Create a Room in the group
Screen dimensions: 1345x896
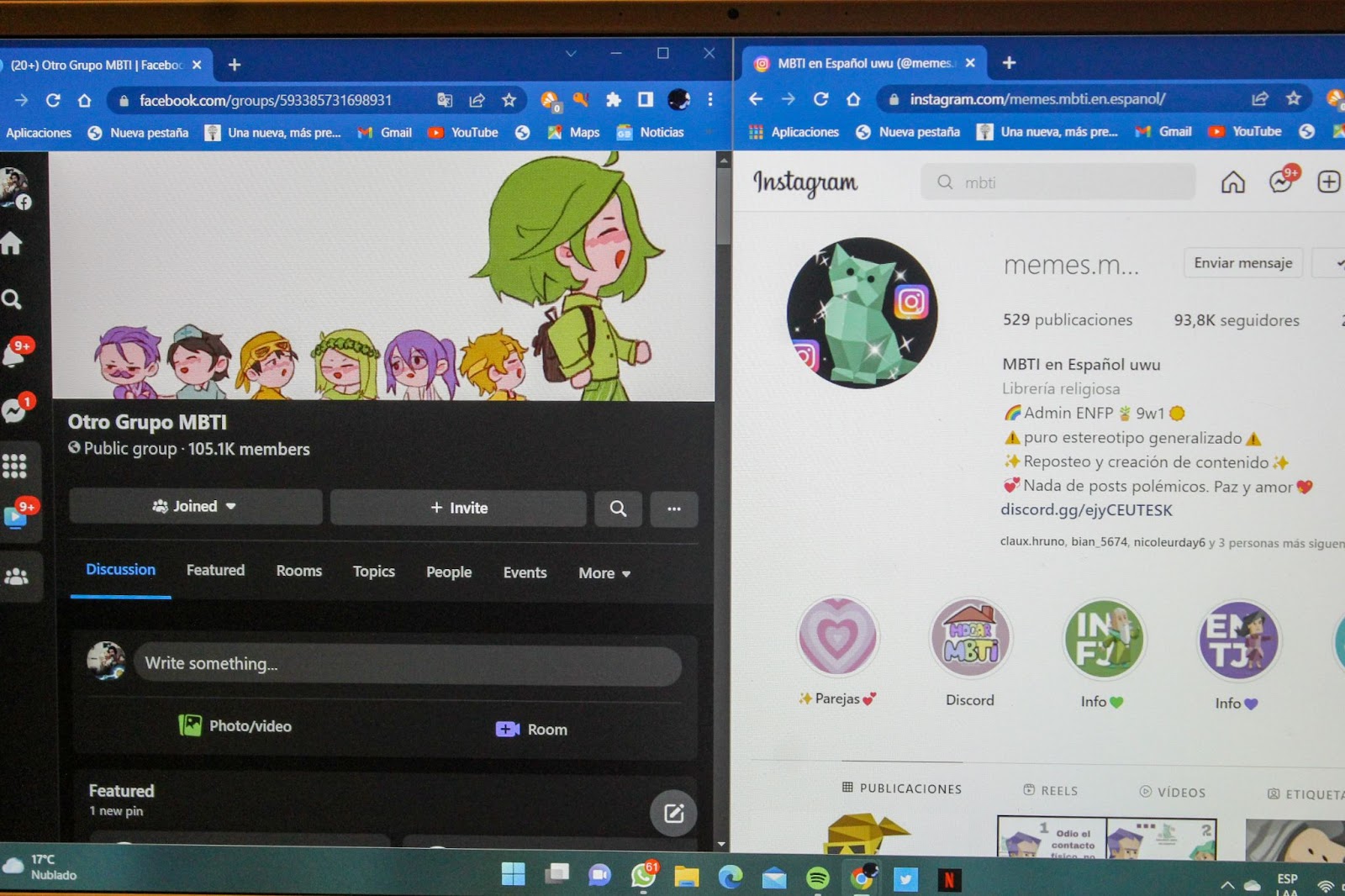pos(531,729)
